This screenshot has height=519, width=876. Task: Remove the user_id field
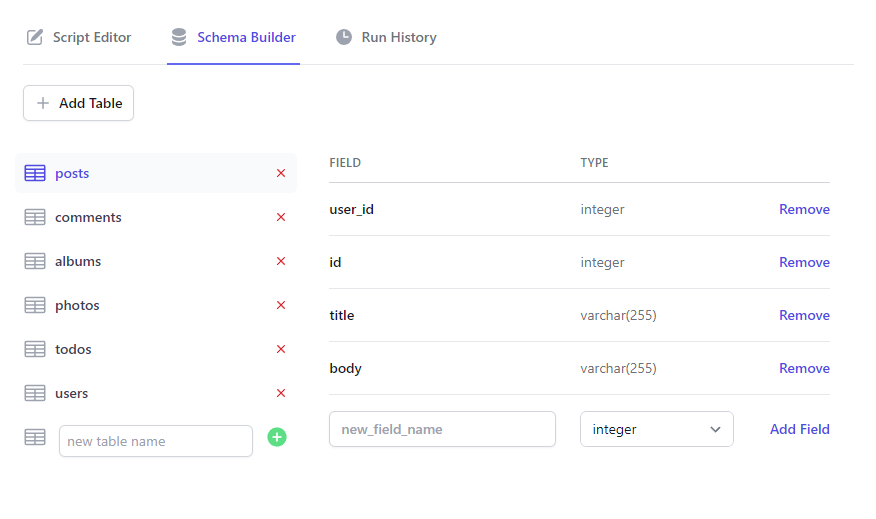[804, 209]
